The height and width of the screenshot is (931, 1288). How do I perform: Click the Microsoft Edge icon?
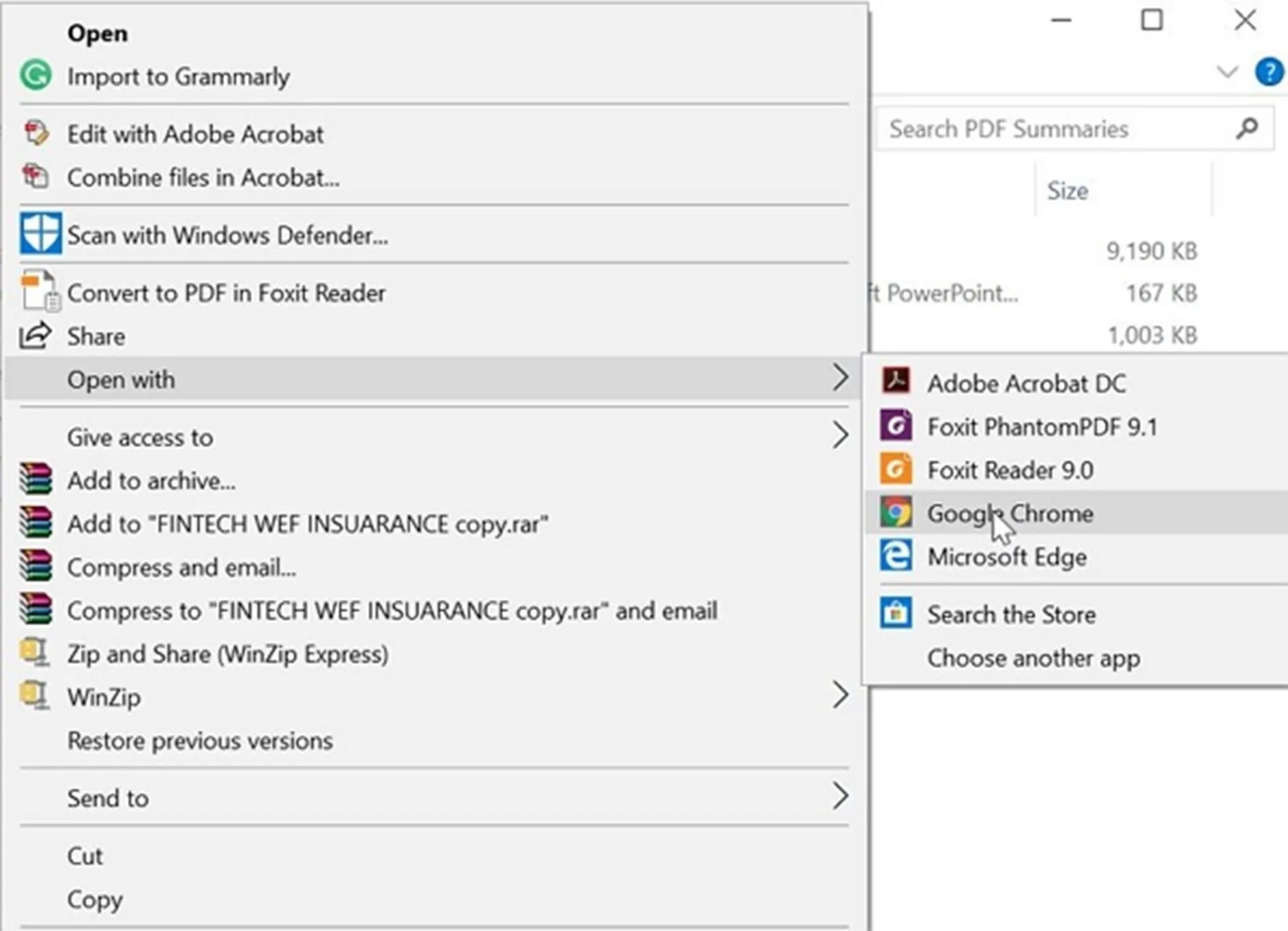click(896, 556)
